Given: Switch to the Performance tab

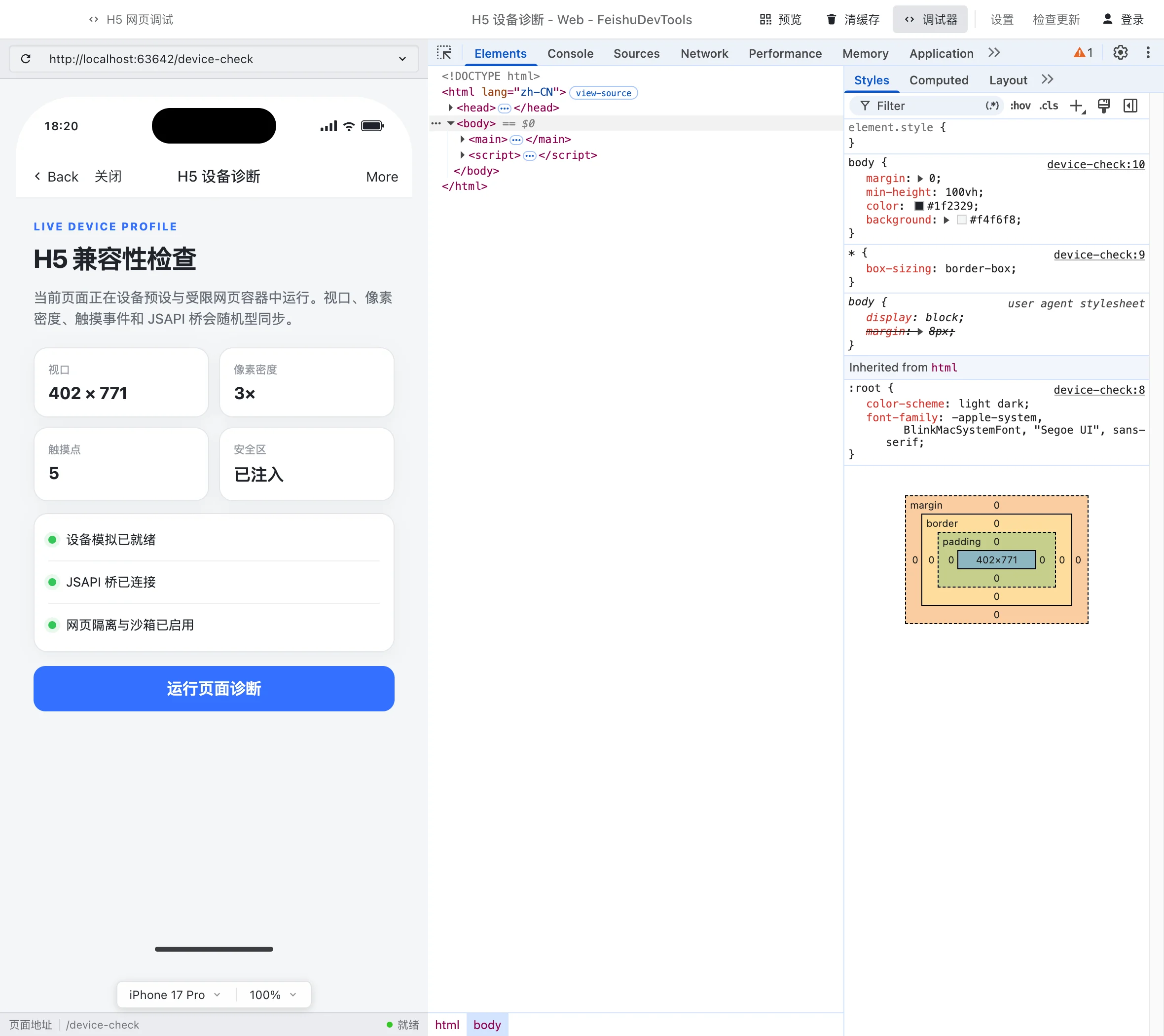Looking at the screenshot, I should (x=785, y=54).
